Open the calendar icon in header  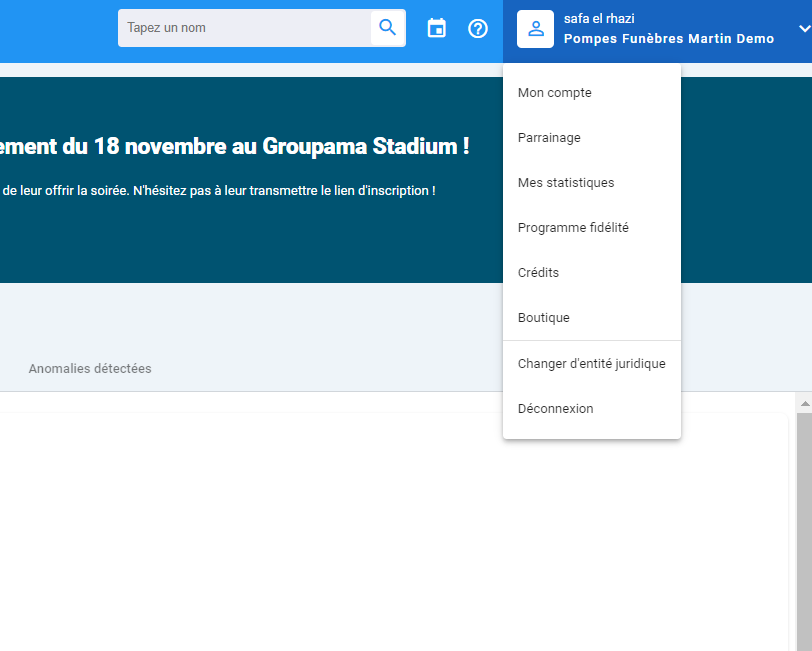tap(437, 28)
